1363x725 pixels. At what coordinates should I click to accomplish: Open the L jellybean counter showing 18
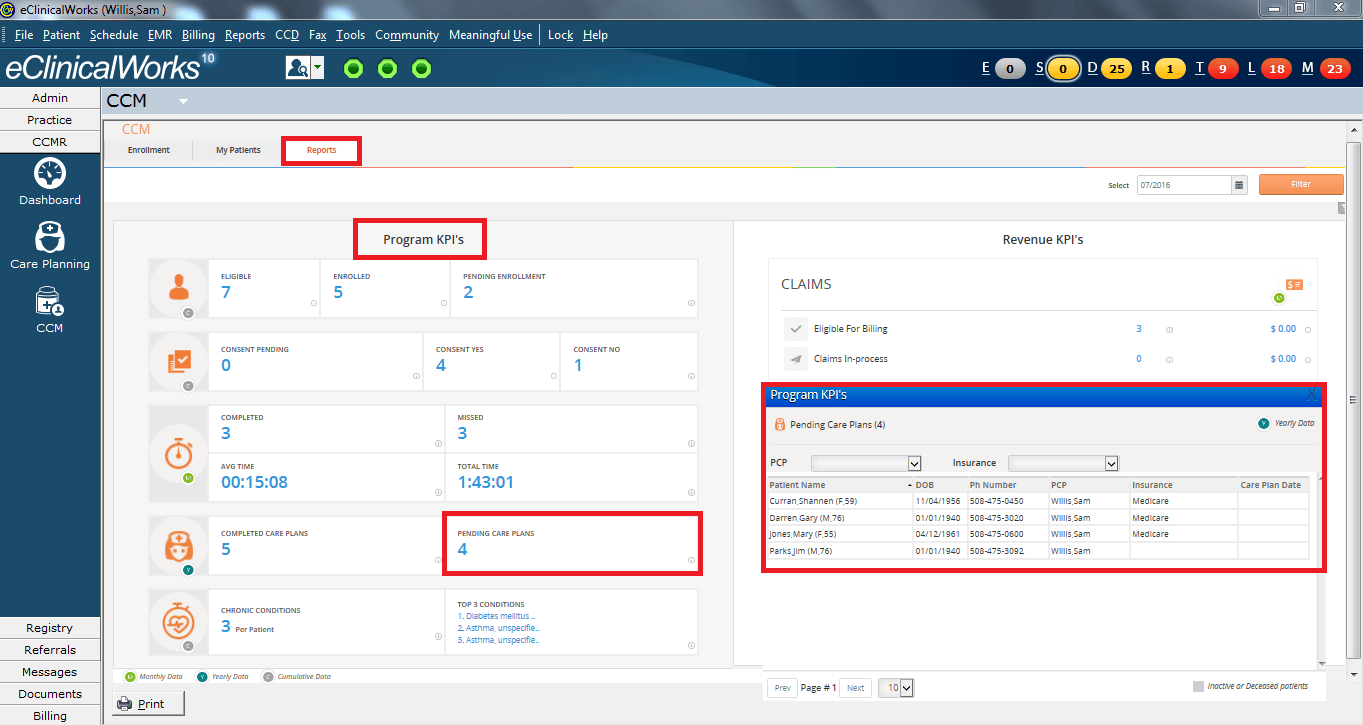click(1275, 69)
